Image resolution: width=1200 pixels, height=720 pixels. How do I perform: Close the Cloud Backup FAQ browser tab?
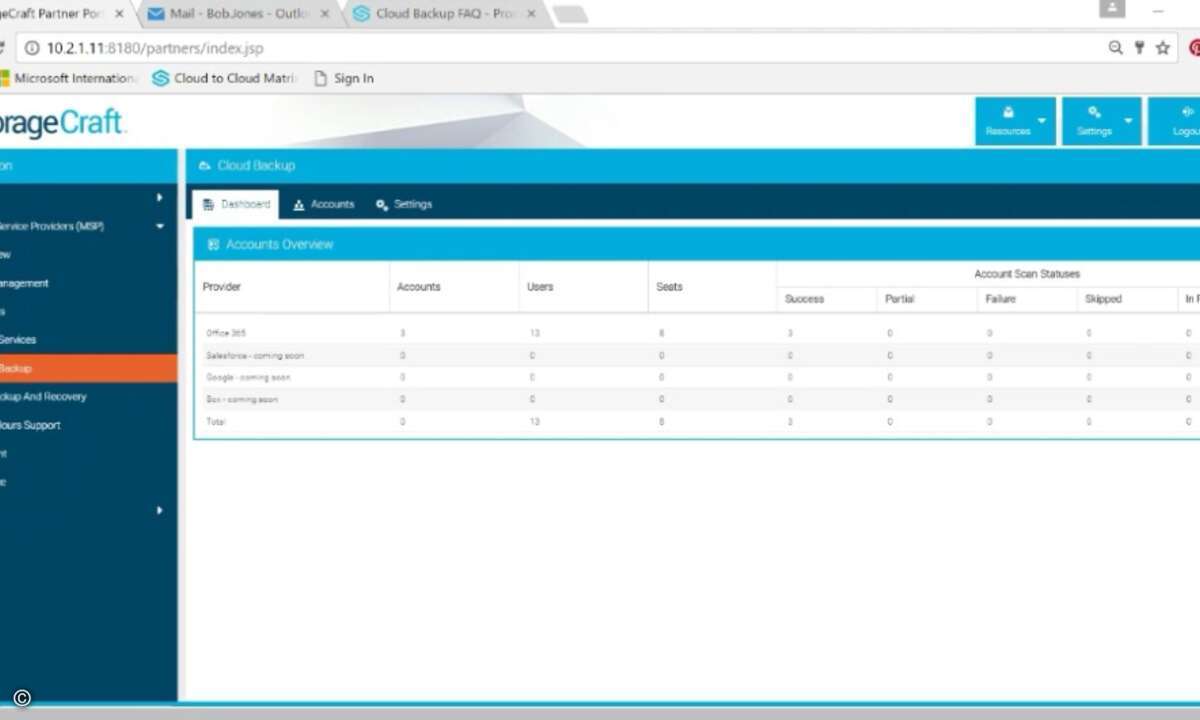coord(530,14)
